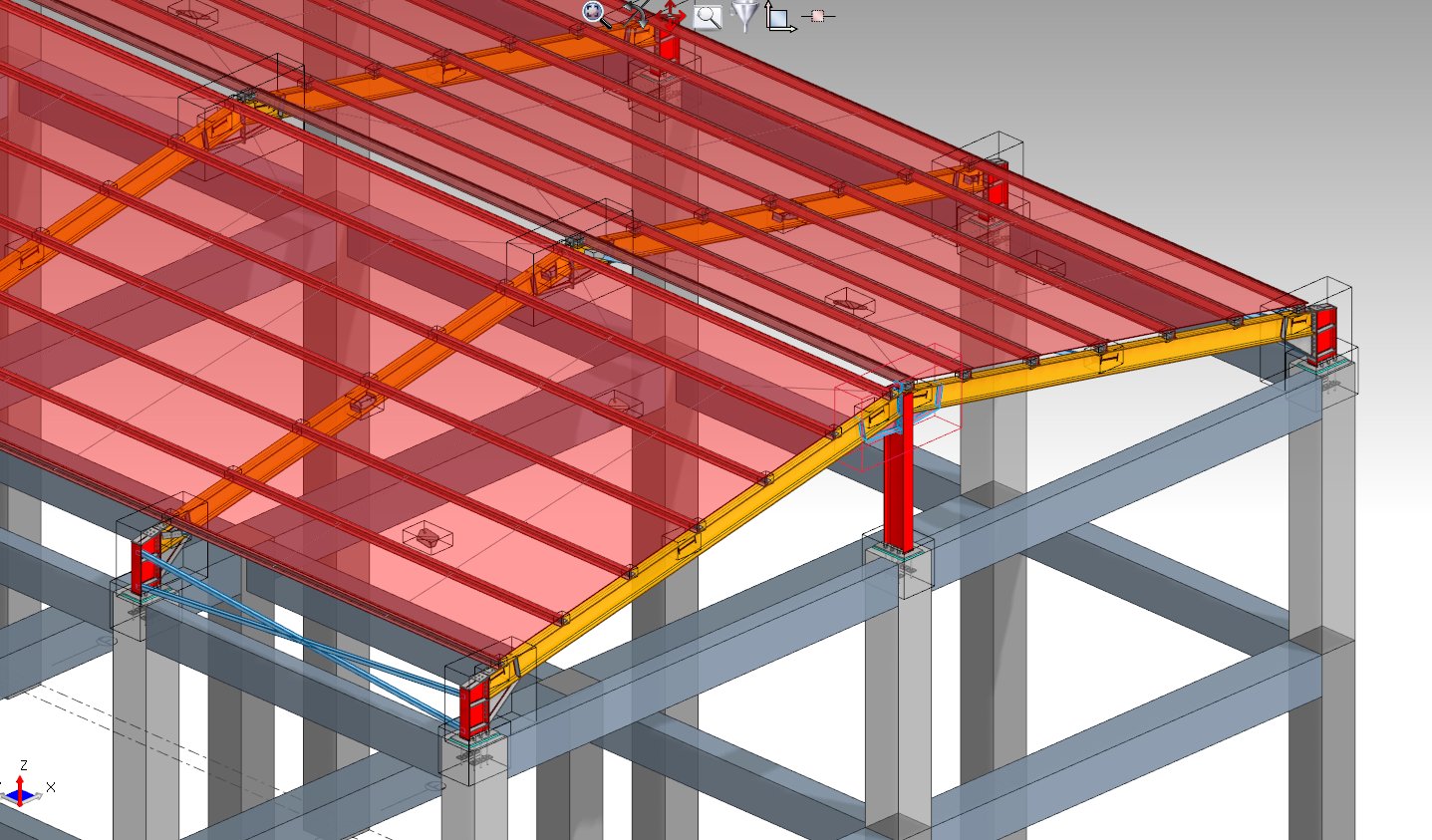
Task: Select the short red column at the front eave corner
Action: click(x=472, y=705)
